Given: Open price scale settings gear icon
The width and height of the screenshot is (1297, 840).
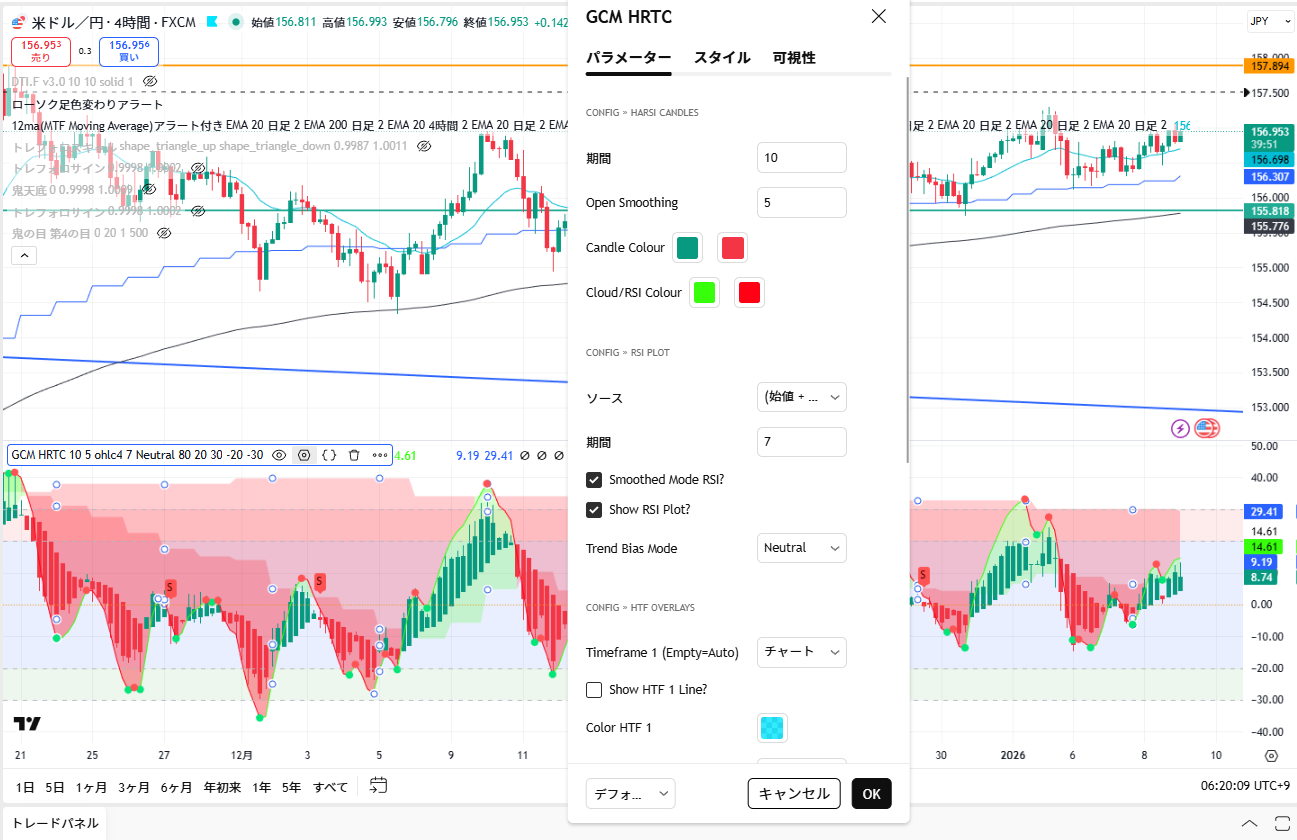Looking at the screenshot, I should coord(1271,756).
